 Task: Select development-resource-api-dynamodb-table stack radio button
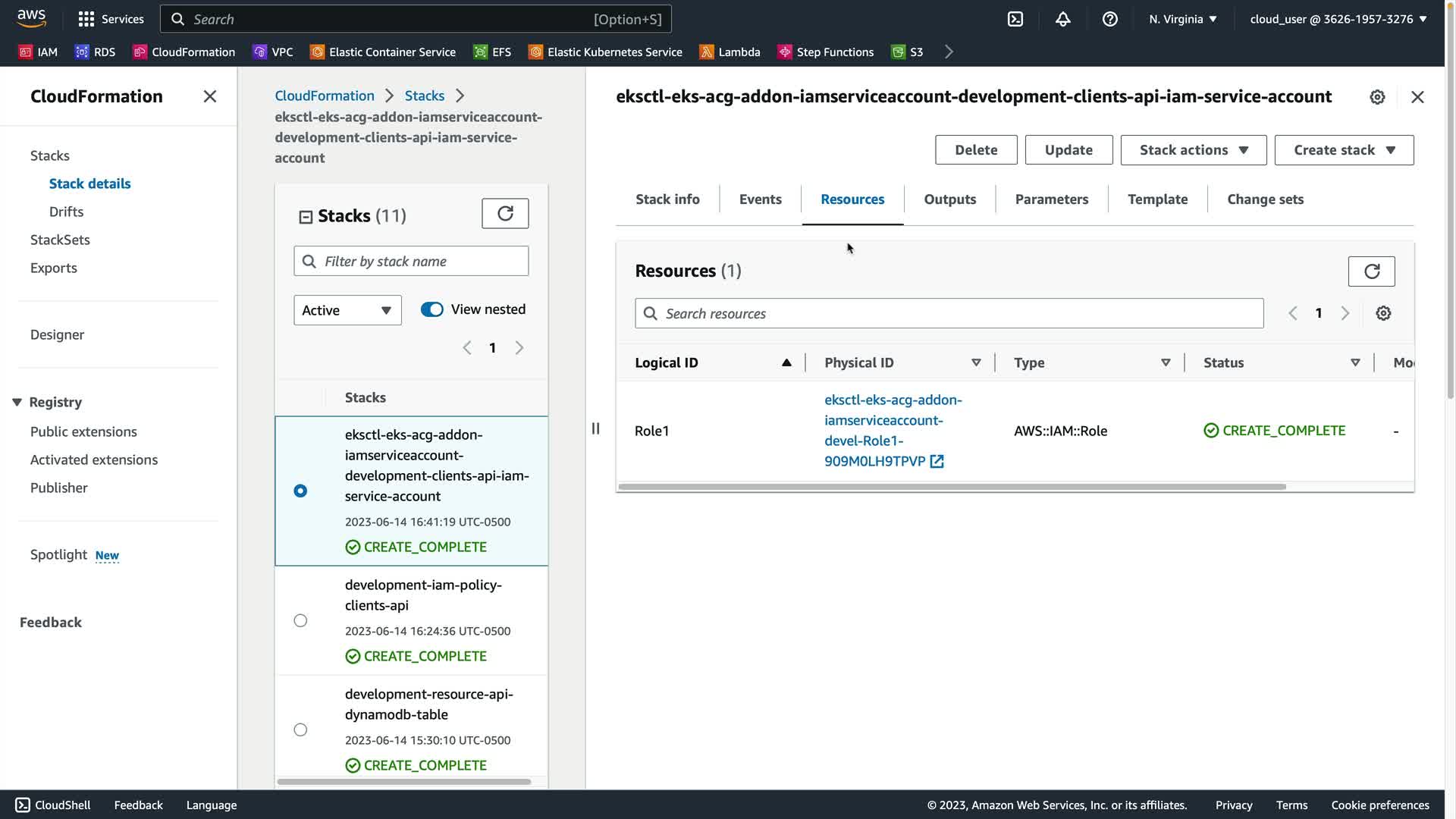coord(300,730)
